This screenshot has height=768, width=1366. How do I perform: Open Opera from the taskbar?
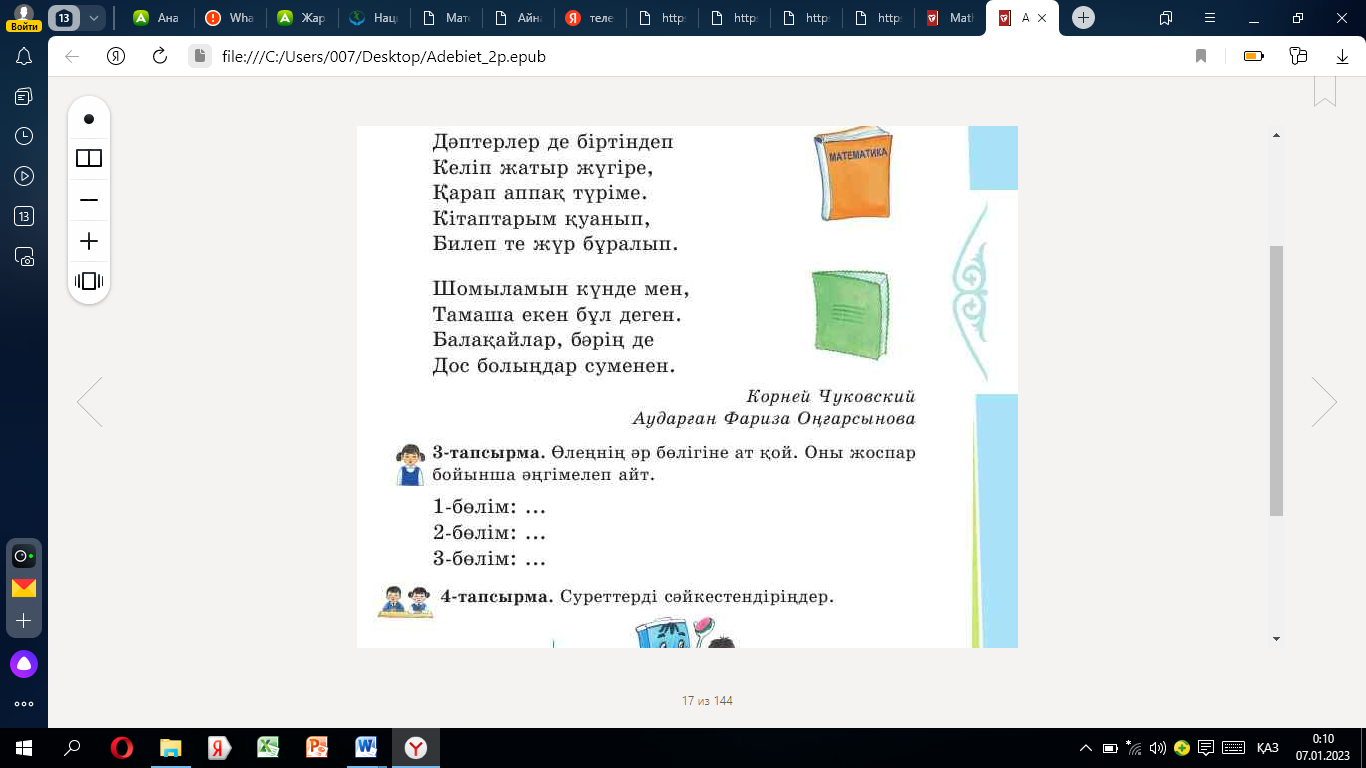pyautogui.click(x=122, y=747)
